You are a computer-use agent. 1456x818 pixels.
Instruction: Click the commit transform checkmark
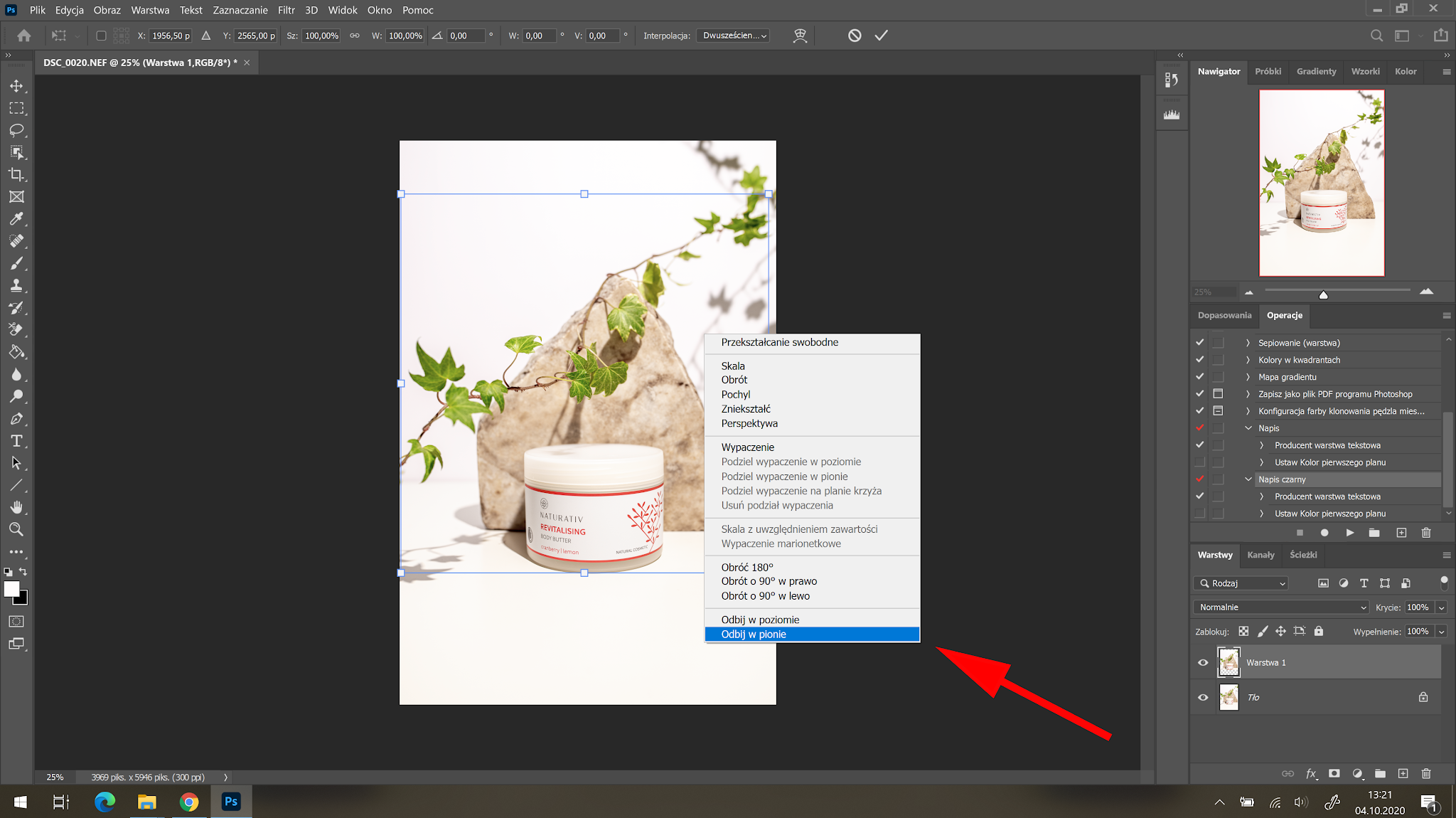[881, 36]
